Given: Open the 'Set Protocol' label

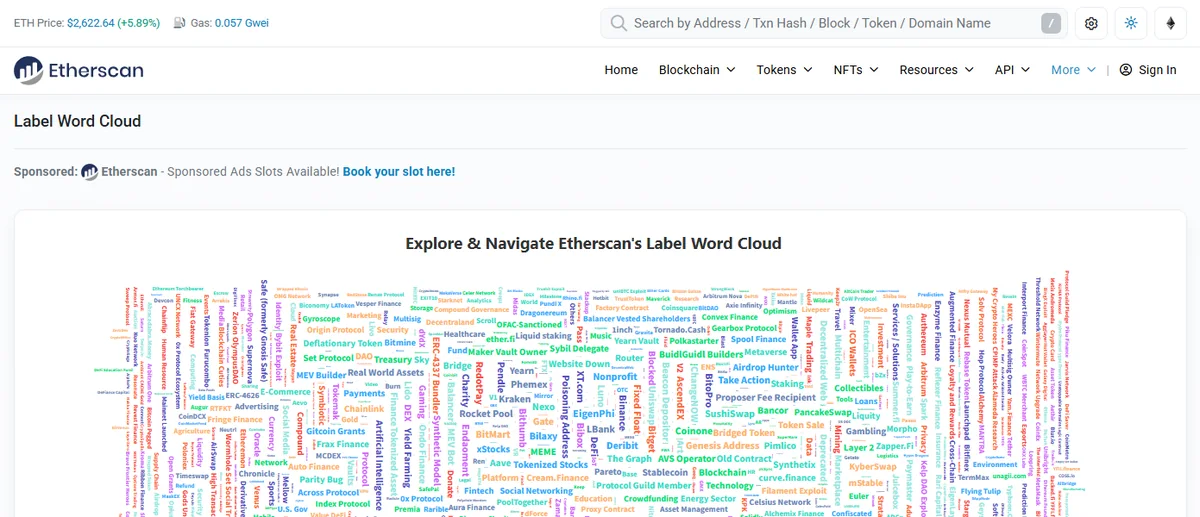Looking at the screenshot, I should click(328, 358).
